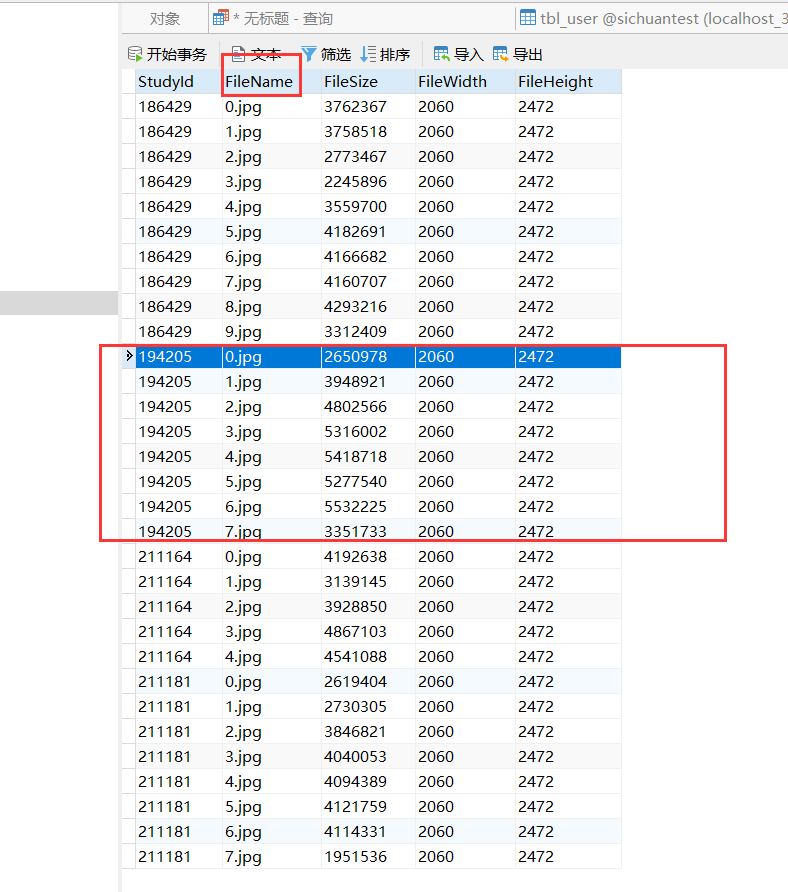Select the cell with FileSize 3762367
This screenshot has height=892, width=788.
[355, 107]
